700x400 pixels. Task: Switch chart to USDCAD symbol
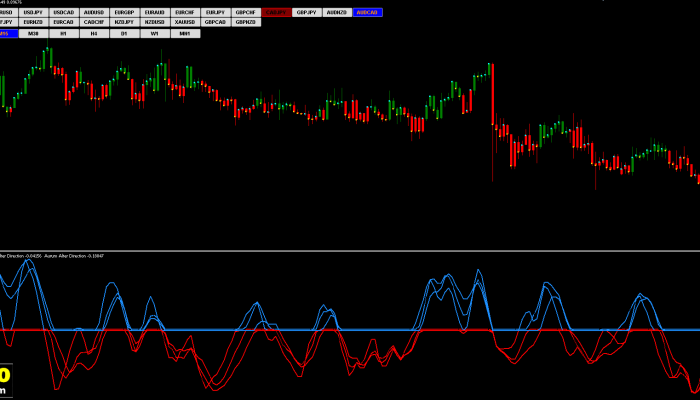(x=63, y=12)
